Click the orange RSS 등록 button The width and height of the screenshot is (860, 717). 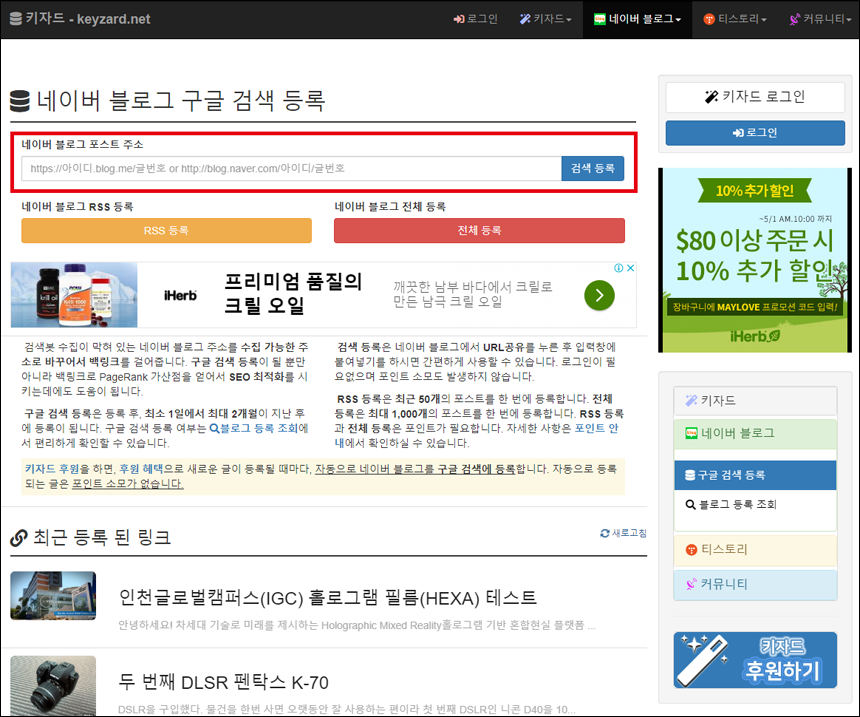[166, 230]
